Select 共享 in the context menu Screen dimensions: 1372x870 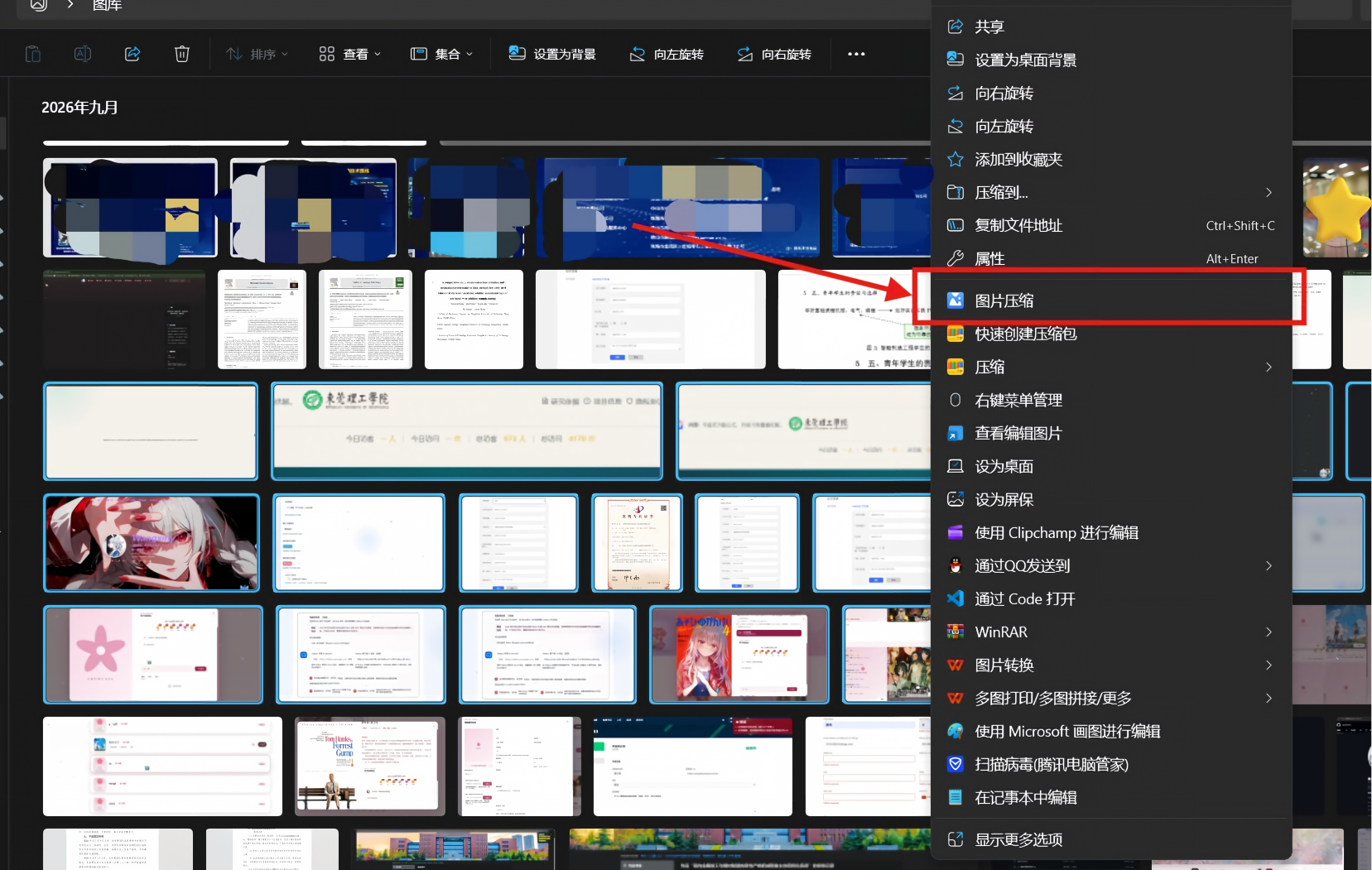point(1111,26)
